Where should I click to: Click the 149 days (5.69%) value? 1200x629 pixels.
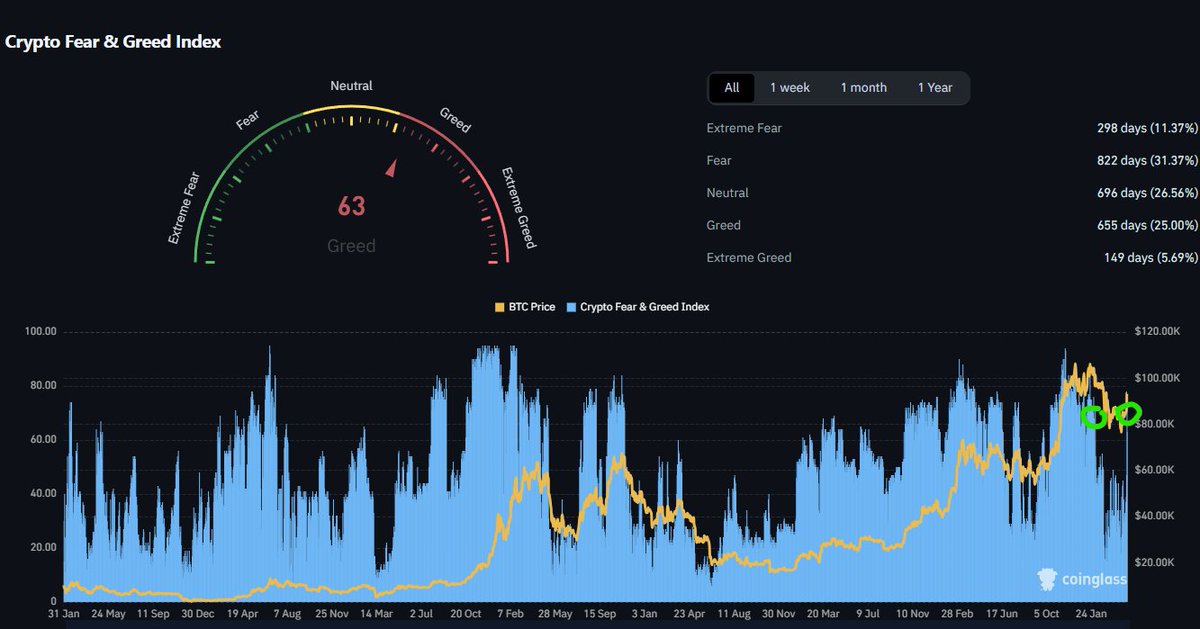click(1151, 257)
